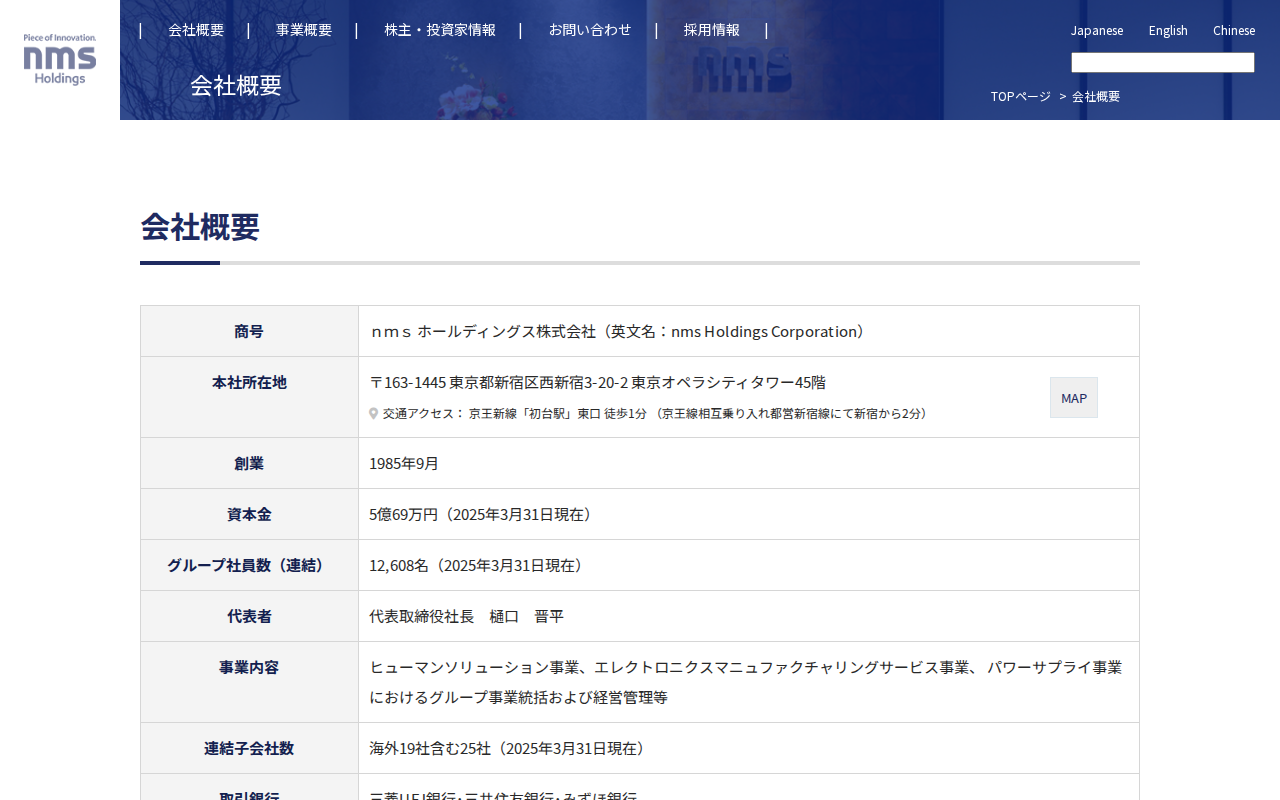The image size is (1280, 800).
Task: Select the 代表者 row header
Action: 249,616
